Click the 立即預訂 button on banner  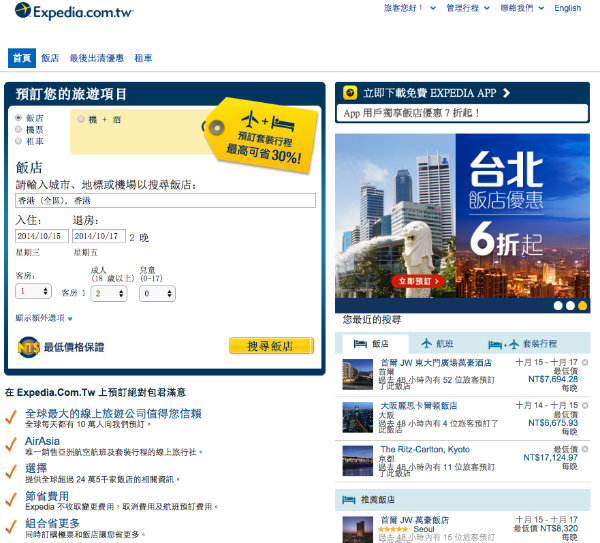[x=418, y=281]
